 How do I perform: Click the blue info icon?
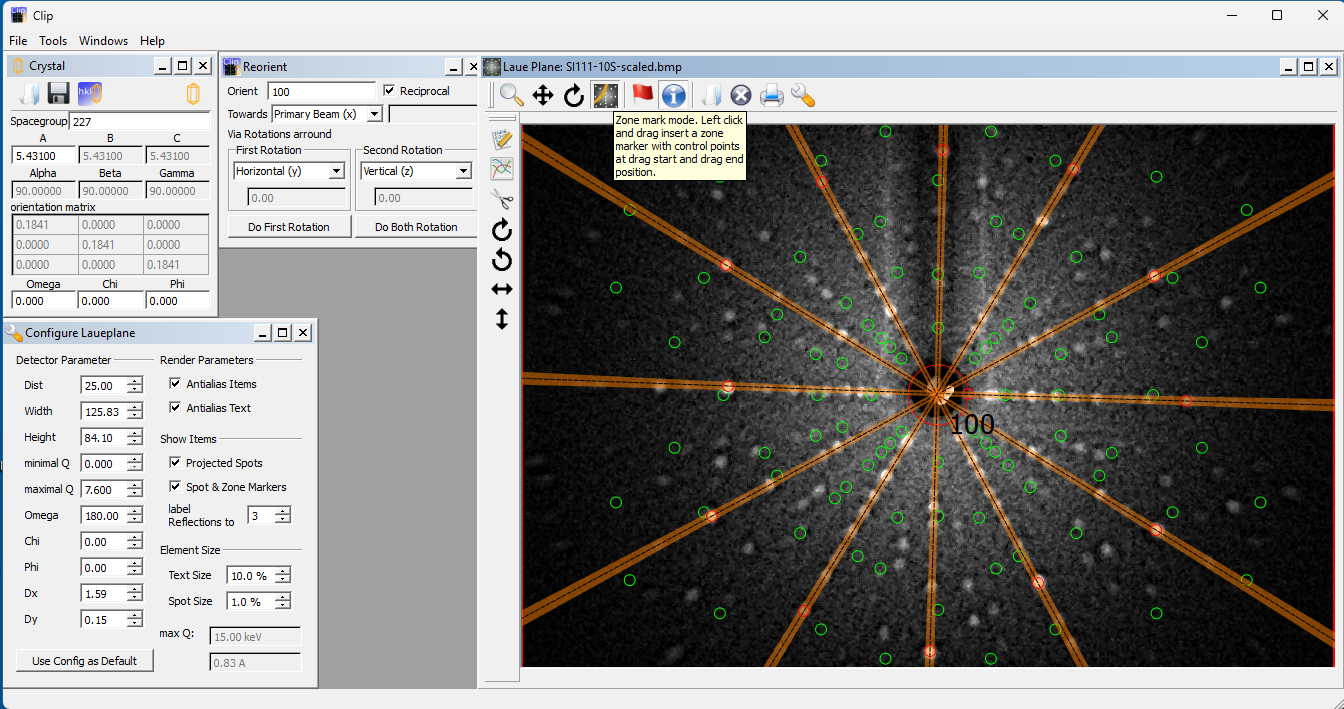coord(673,95)
